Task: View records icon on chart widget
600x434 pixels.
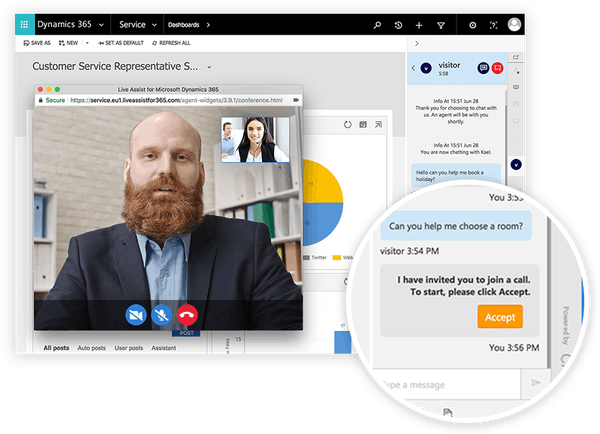Action: tap(363, 125)
